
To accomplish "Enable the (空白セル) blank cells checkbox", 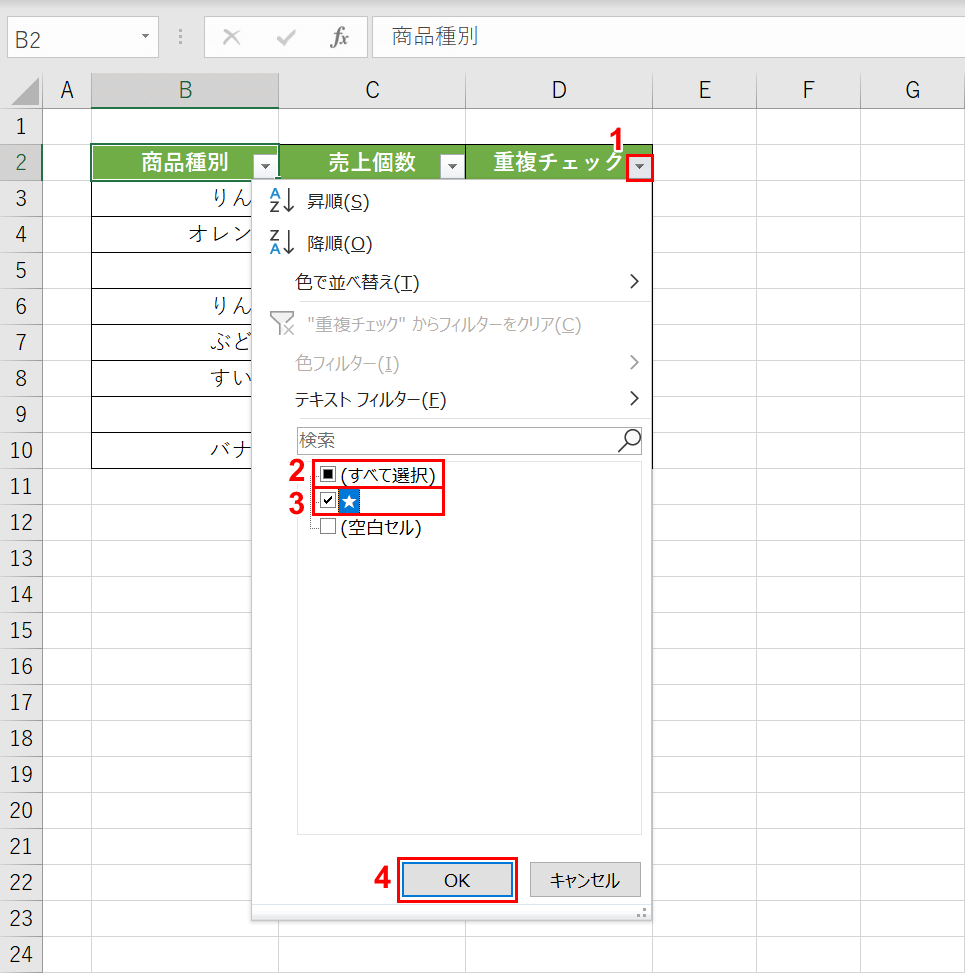I will point(325,527).
